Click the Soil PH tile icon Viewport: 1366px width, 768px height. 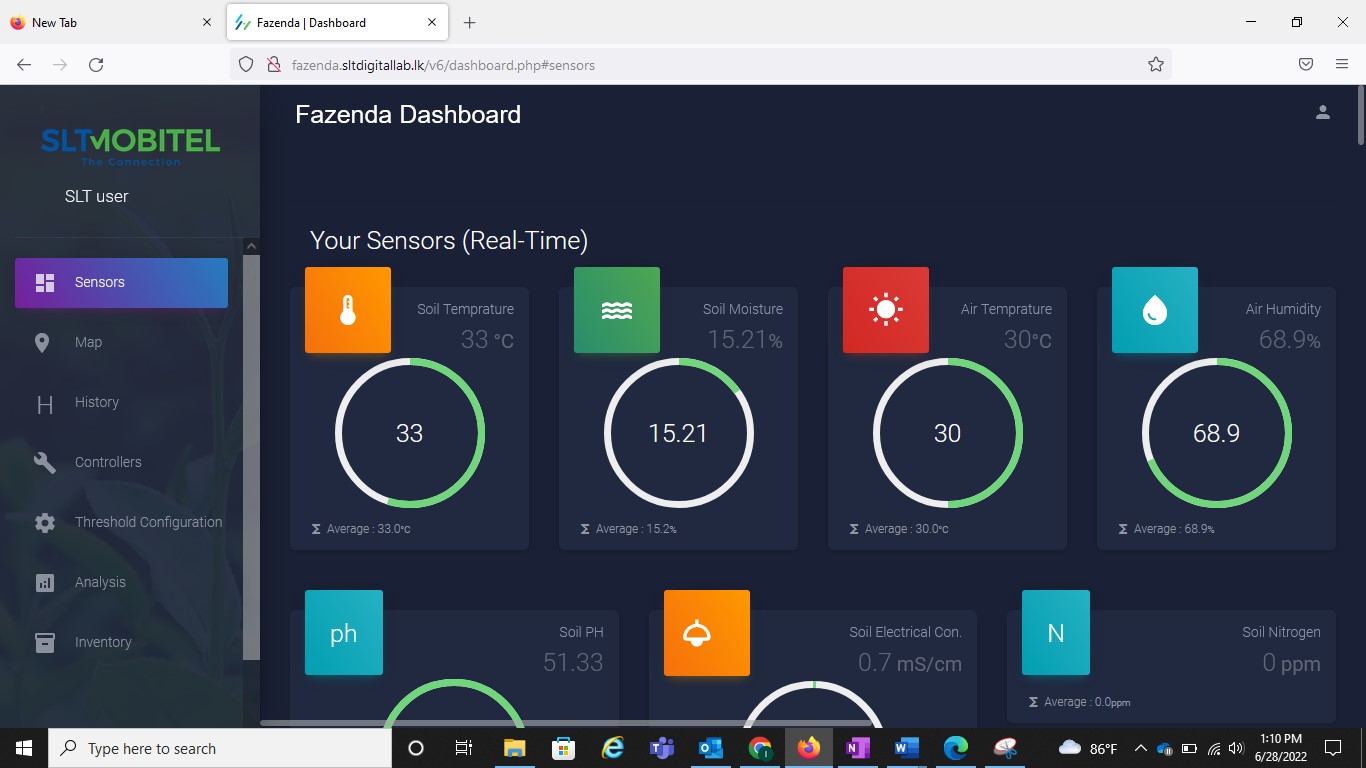point(343,633)
